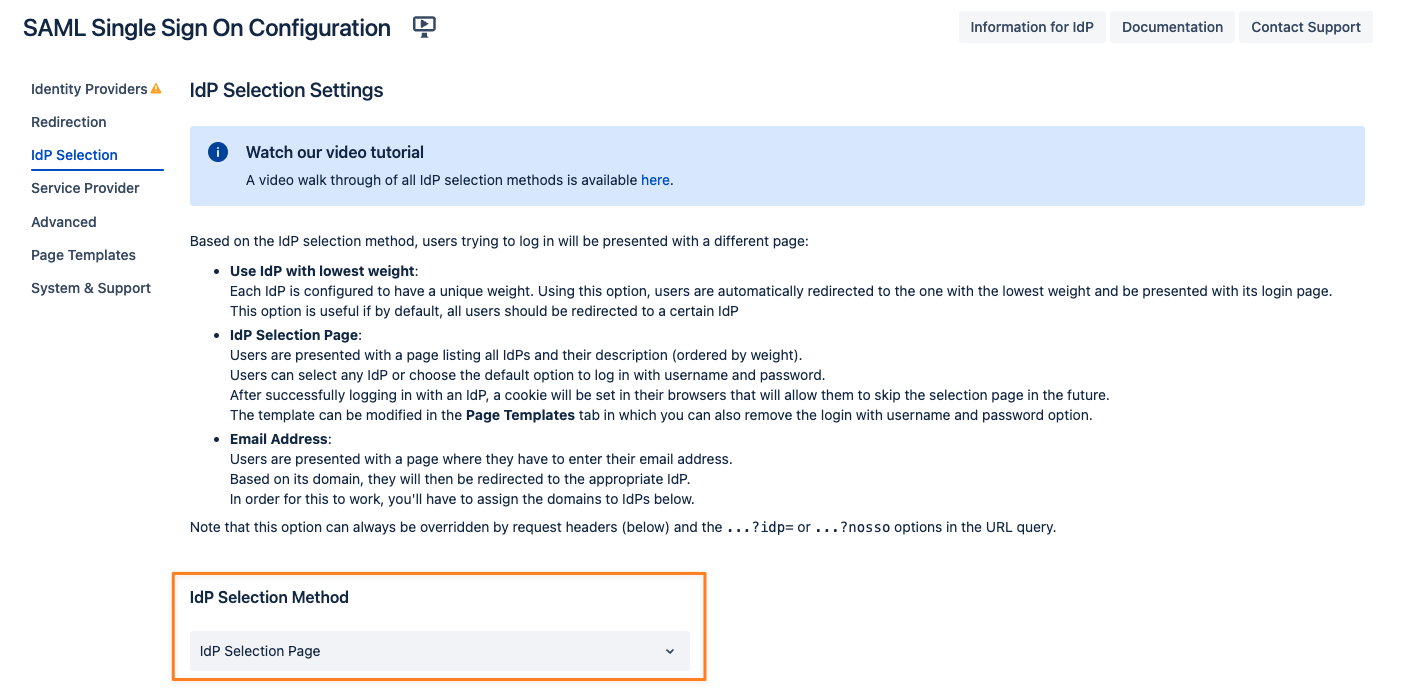Select the IdP Selection sidebar tab
This screenshot has width=1409, height=694.
[x=74, y=155]
